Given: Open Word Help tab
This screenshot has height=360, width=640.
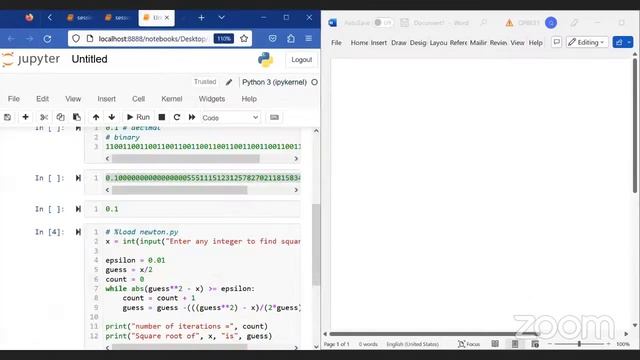Looking at the screenshot, I should coord(536,43).
